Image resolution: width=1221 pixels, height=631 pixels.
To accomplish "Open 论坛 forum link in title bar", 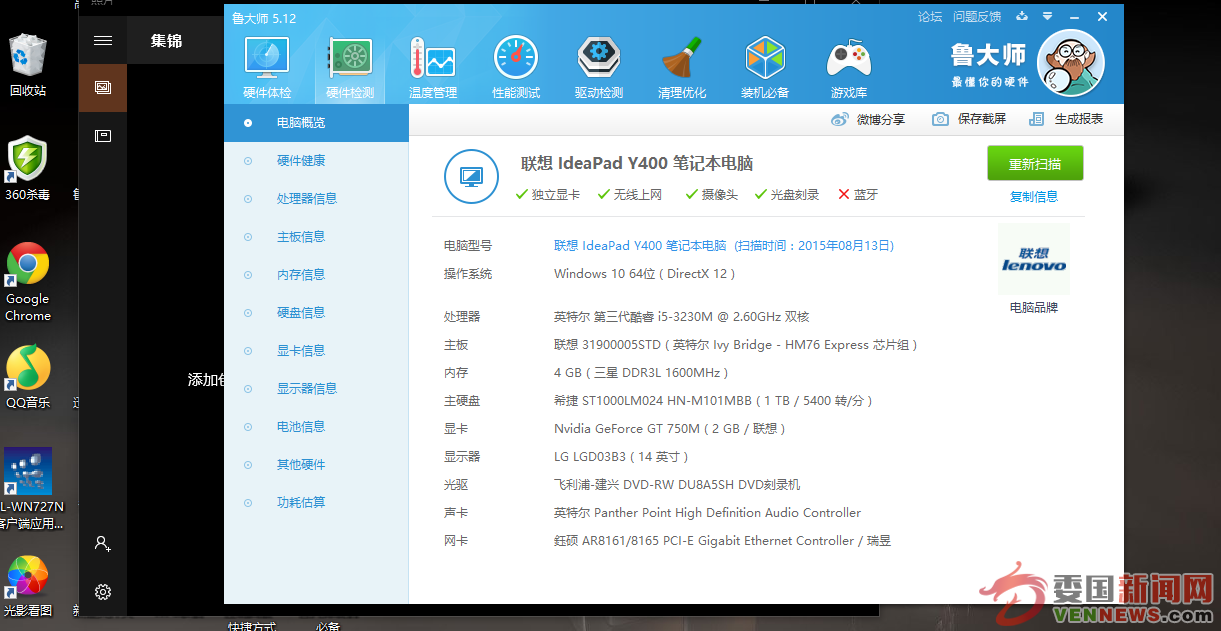I will (x=930, y=17).
